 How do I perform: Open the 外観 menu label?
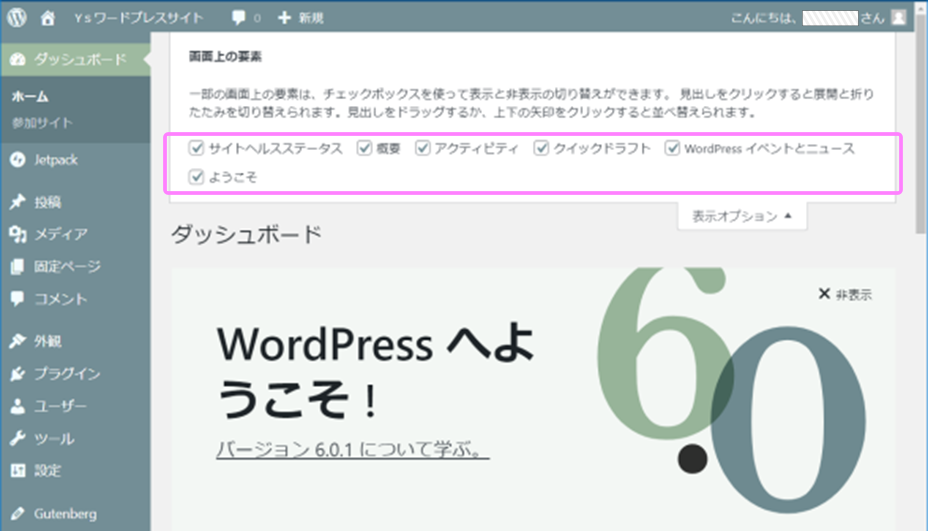click(x=47, y=341)
